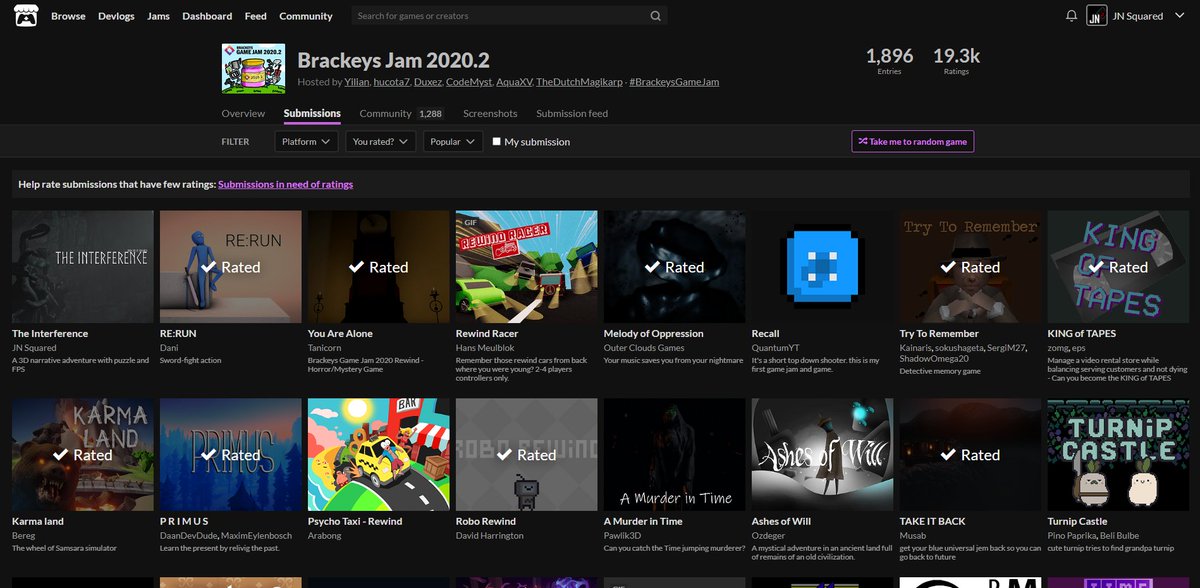The image size is (1200, 588).
Task: Open author Pawlik3D's page
Action: [622, 536]
